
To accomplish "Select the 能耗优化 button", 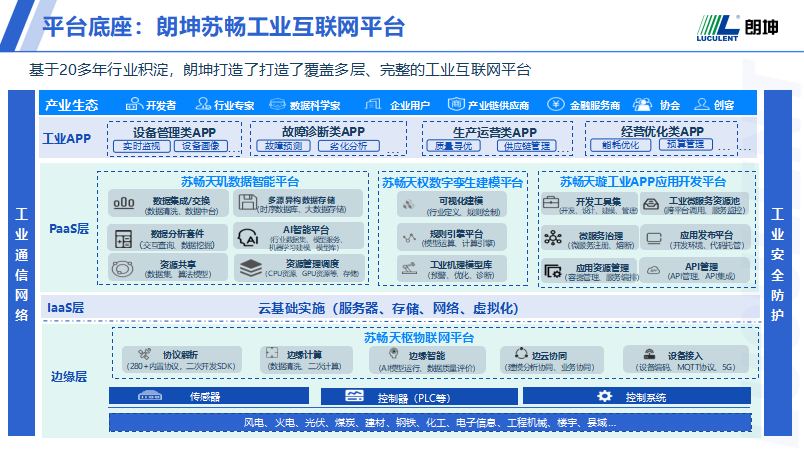I will point(620,145).
